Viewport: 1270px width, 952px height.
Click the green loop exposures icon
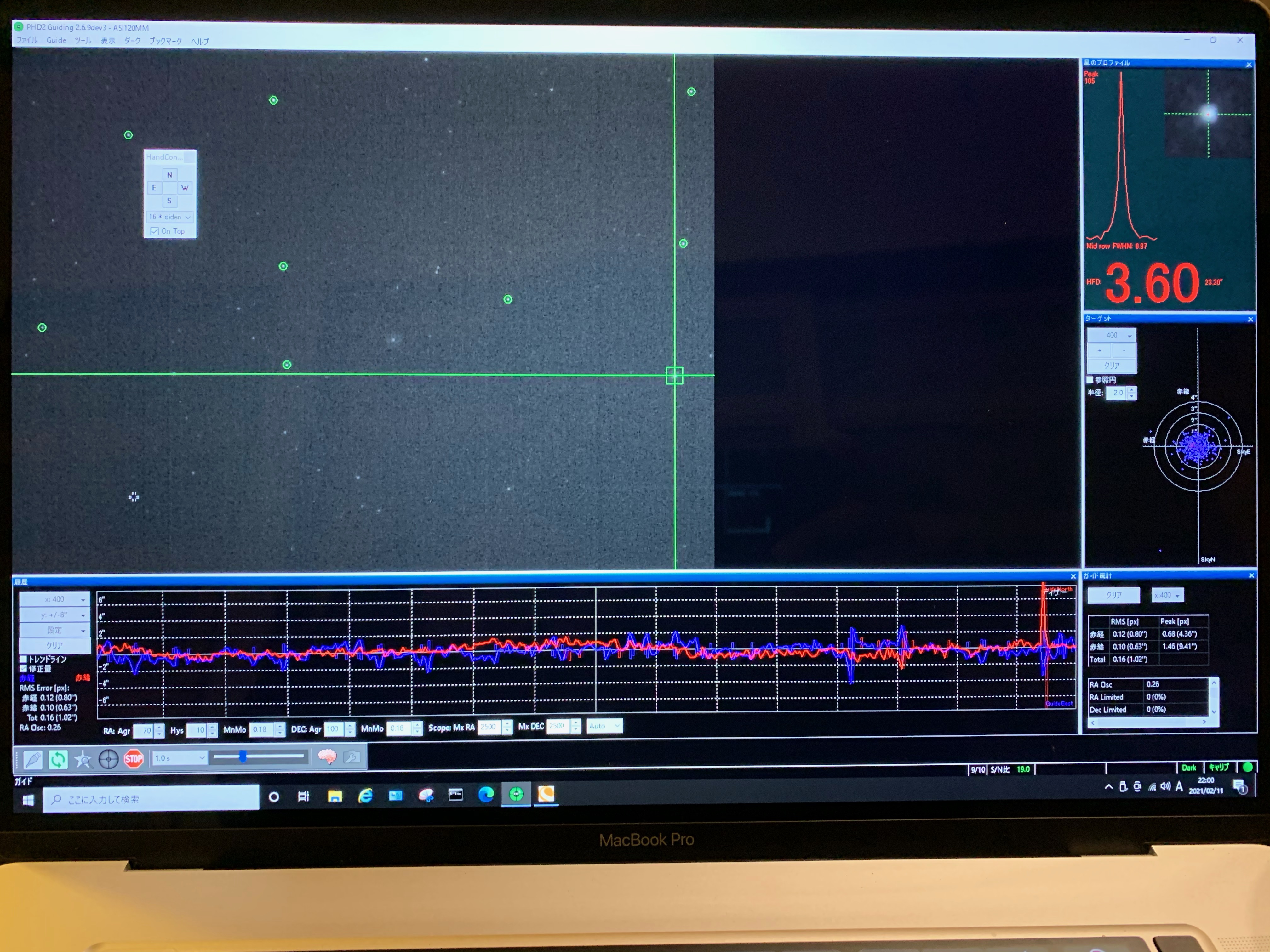click(57, 759)
